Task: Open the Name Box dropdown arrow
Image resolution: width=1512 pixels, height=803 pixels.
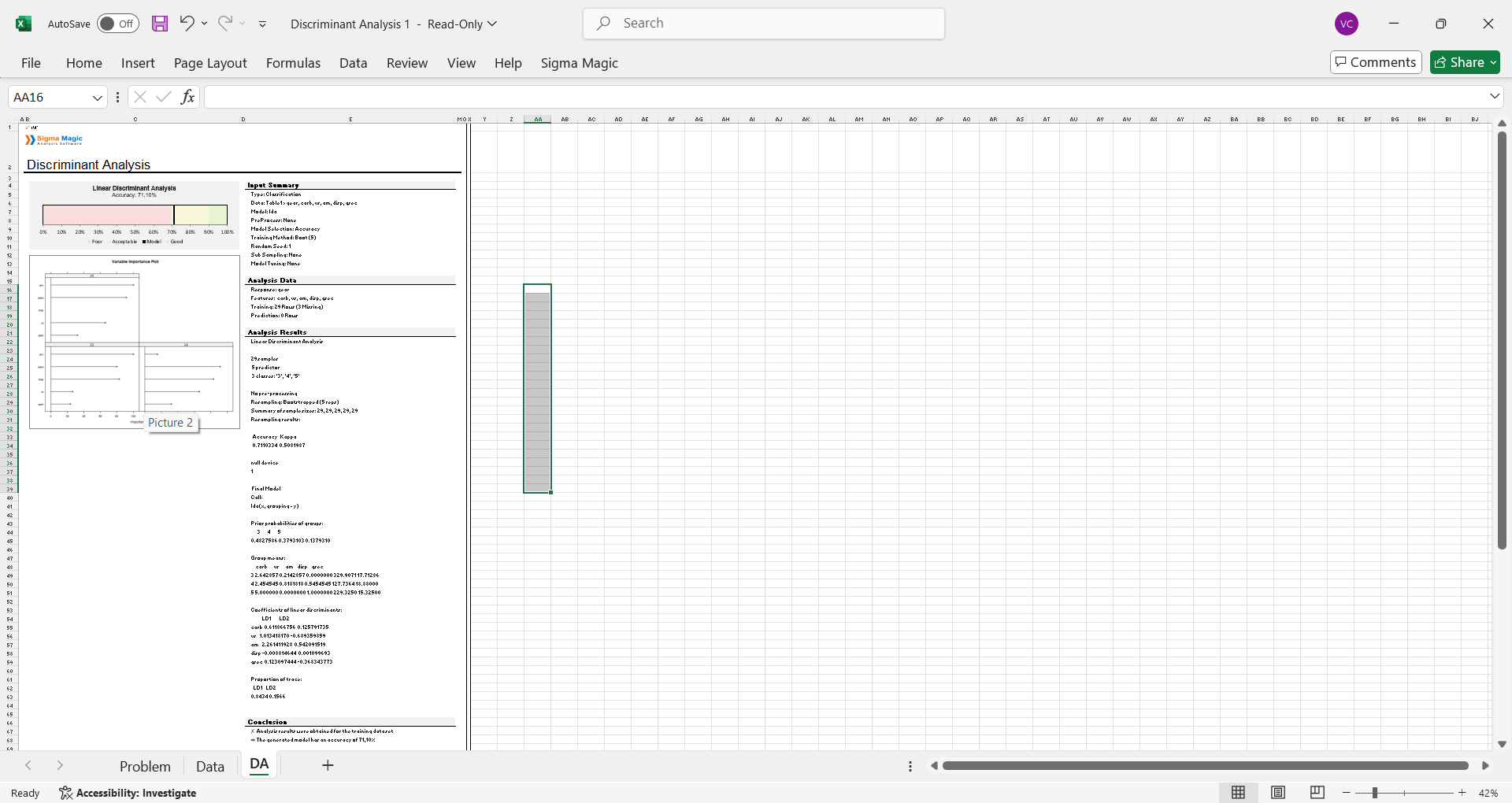Action: tap(98, 98)
